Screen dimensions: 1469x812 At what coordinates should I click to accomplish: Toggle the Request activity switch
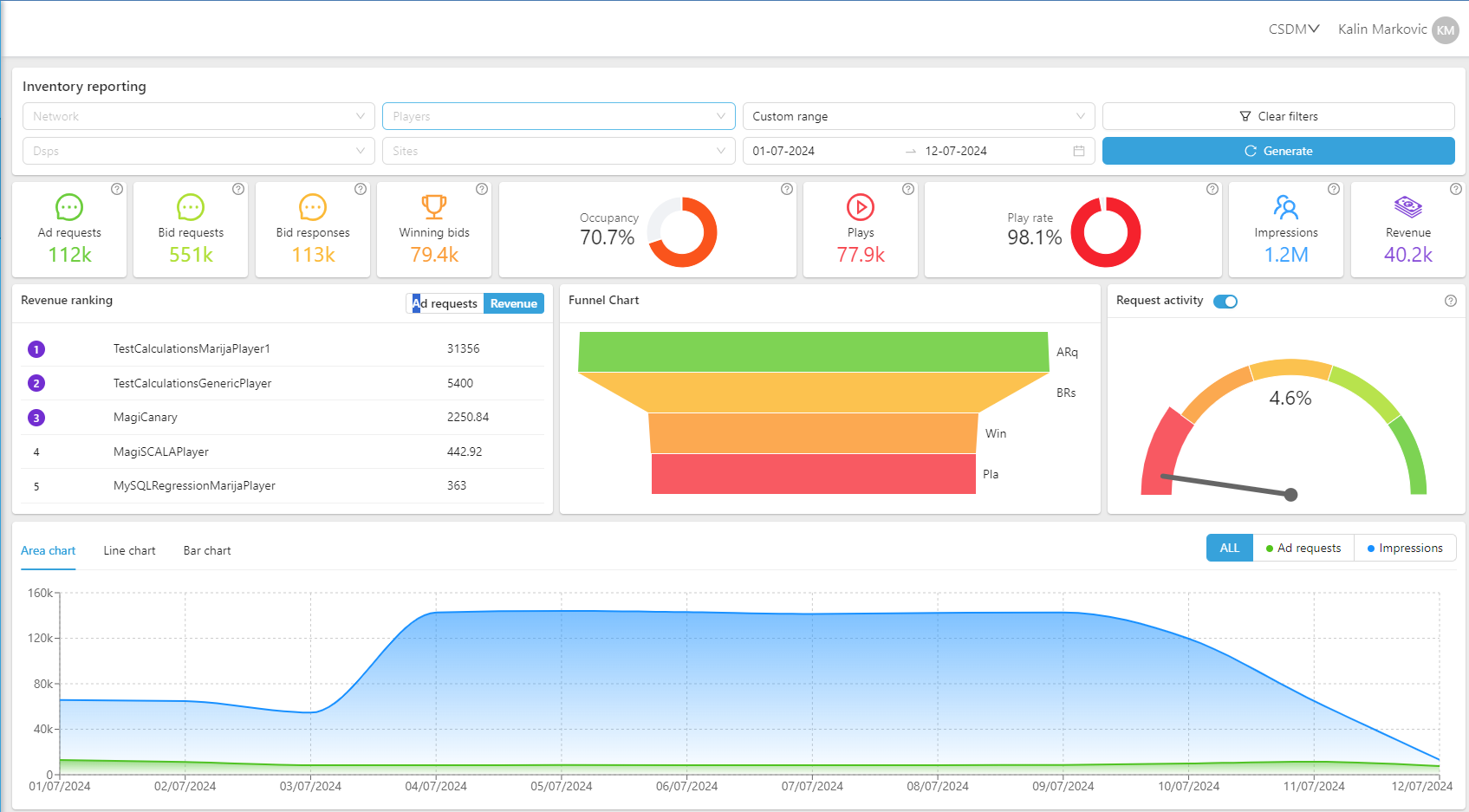point(1225,302)
